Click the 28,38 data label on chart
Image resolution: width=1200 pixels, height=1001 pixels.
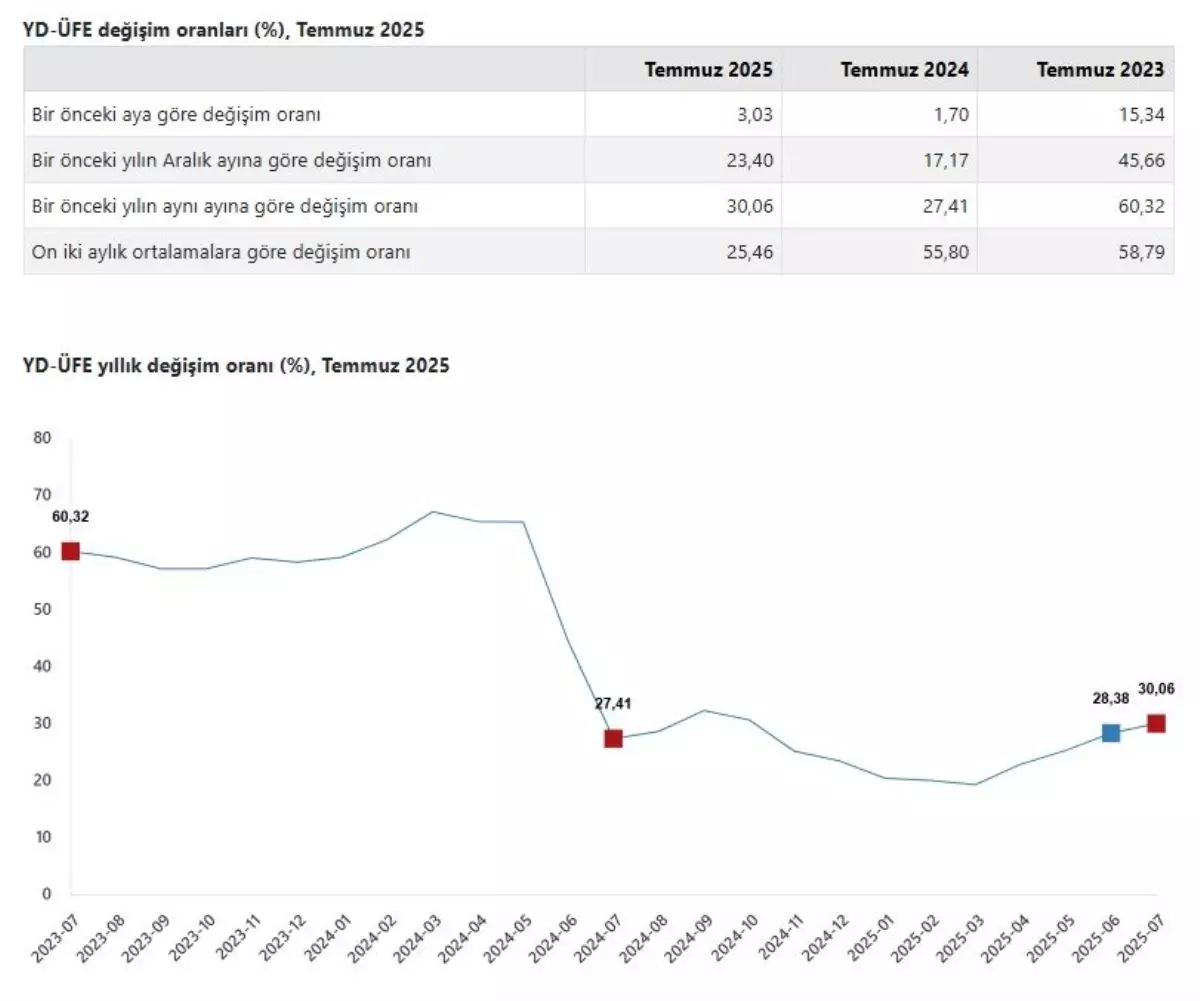click(1110, 698)
